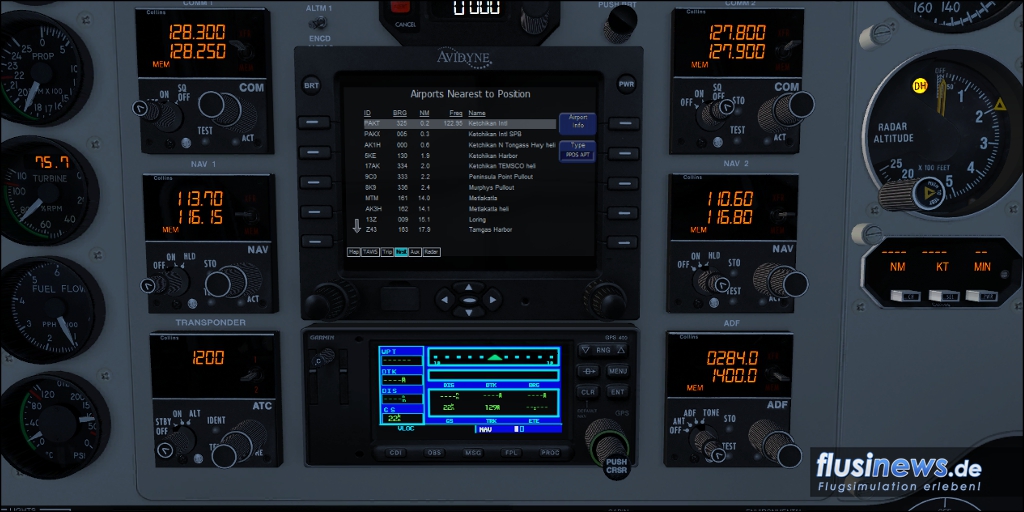The width and height of the screenshot is (1024, 512).
Task: Switch to the Map tab on Avidyne
Action: pos(354,251)
